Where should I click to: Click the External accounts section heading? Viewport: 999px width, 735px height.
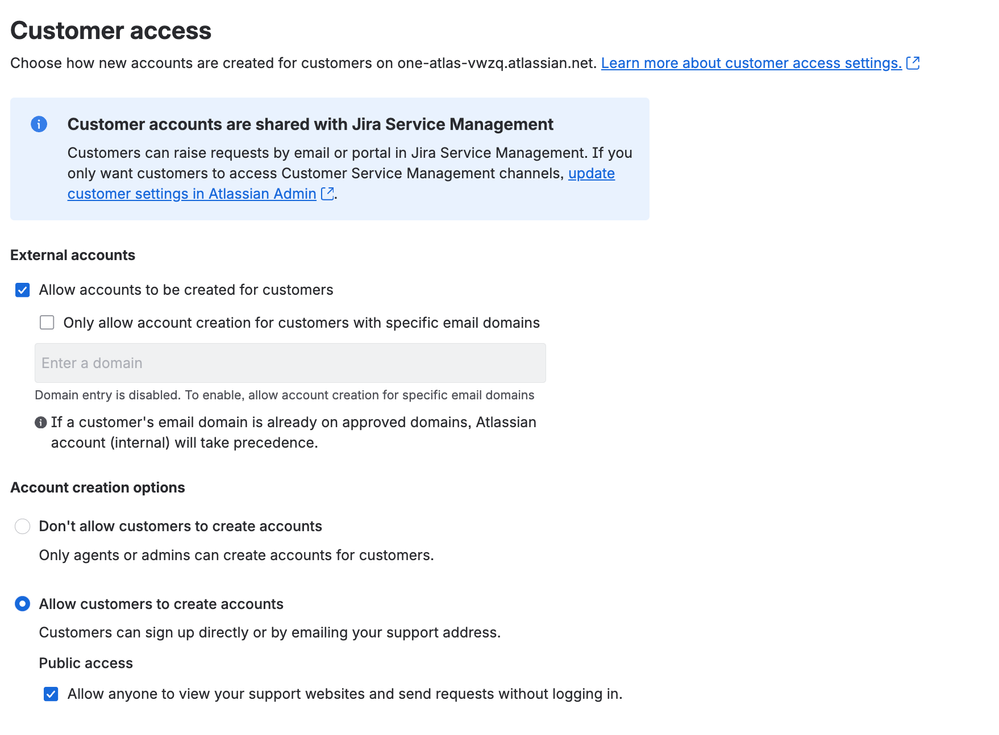click(73, 255)
